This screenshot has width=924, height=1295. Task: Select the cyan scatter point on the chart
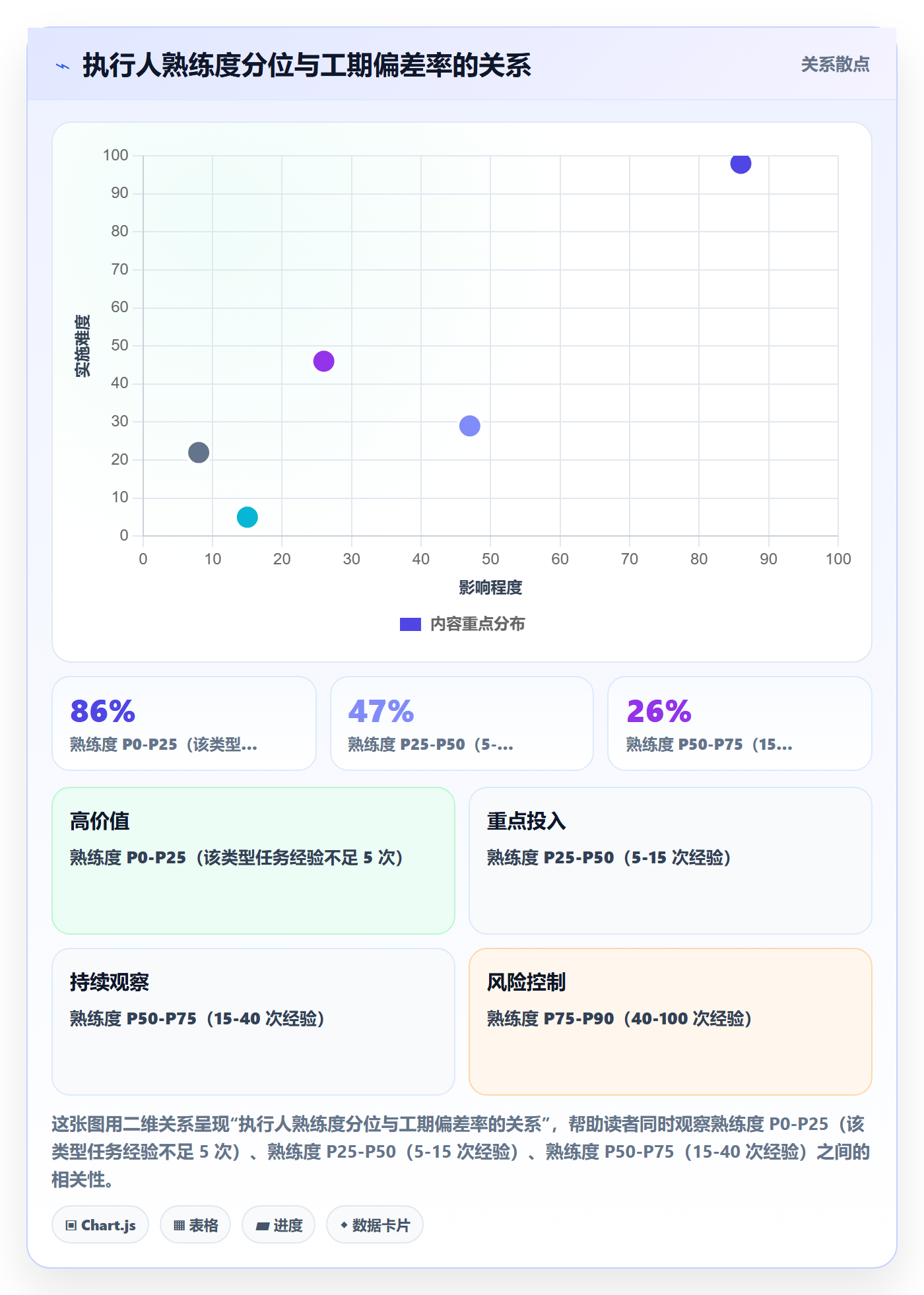(247, 517)
